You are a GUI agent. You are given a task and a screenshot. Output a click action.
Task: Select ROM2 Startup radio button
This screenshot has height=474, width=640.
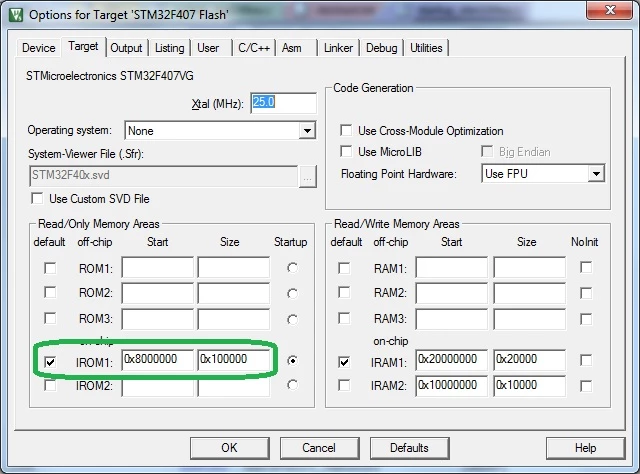tap(292, 294)
